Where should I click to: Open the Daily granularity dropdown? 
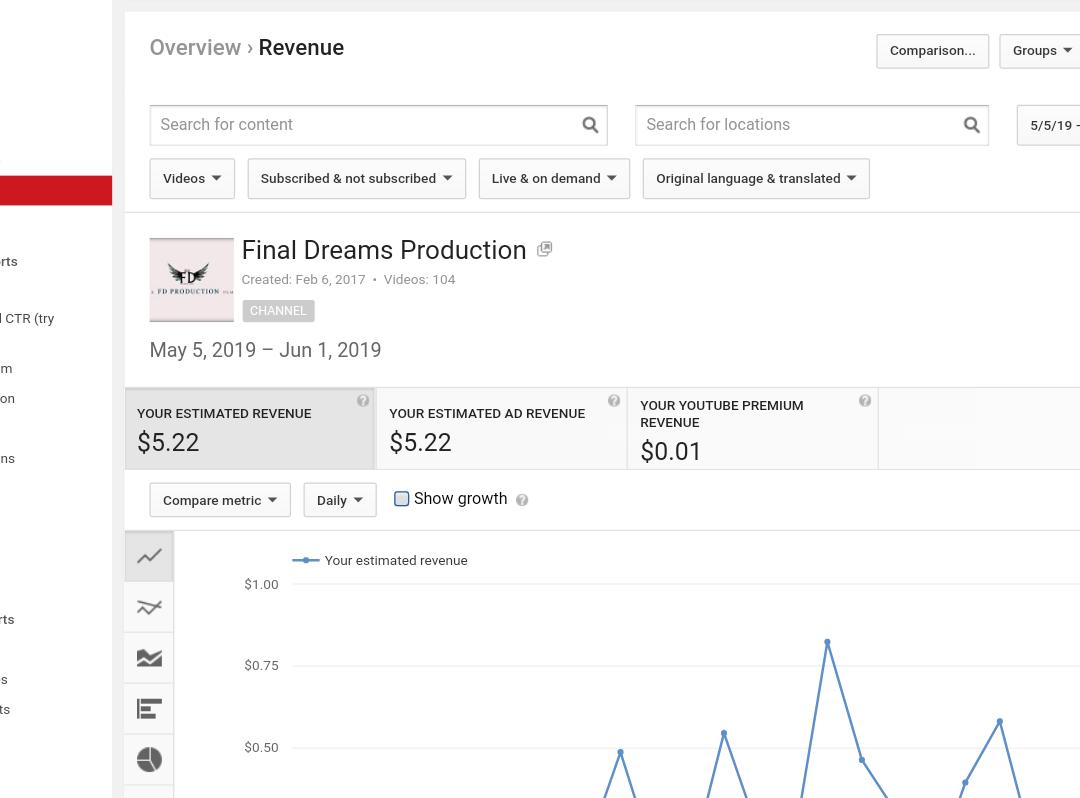[x=340, y=500]
